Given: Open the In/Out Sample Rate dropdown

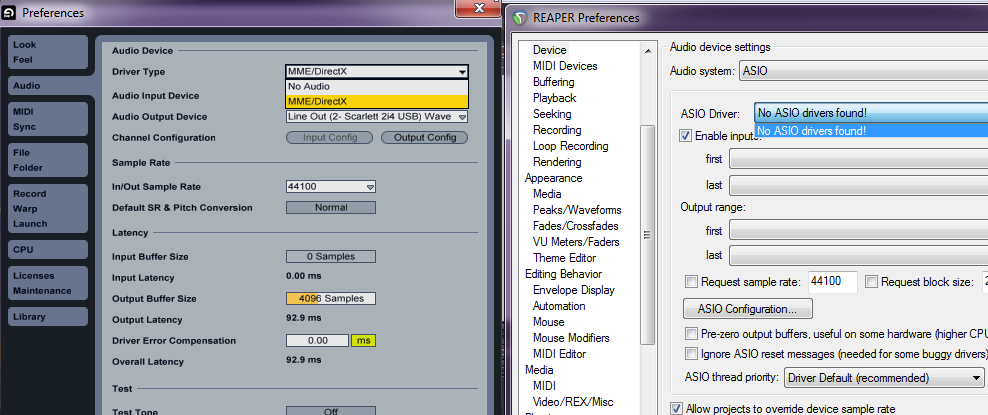Looking at the screenshot, I should (331, 187).
